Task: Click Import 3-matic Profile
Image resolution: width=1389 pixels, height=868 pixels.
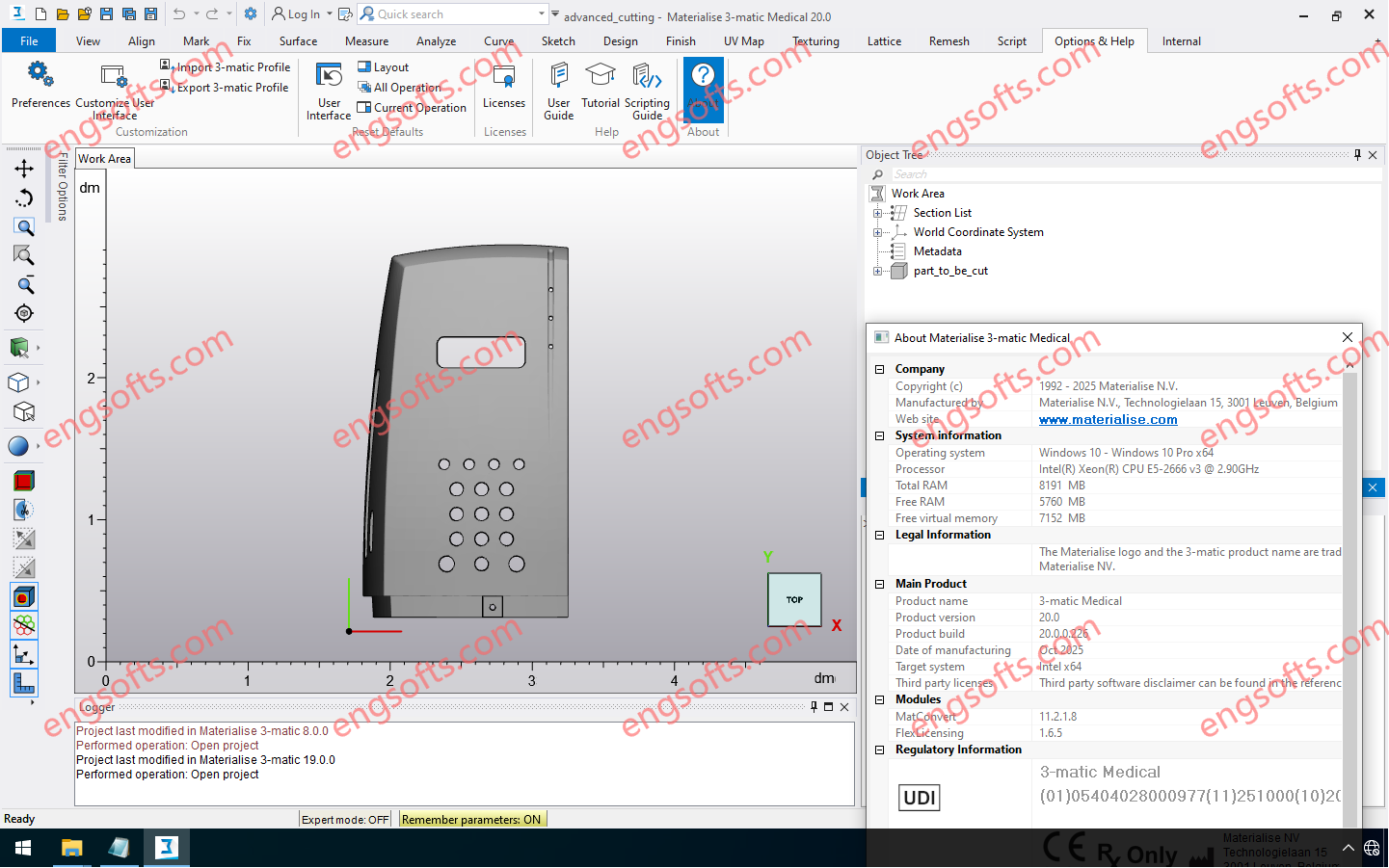Action: (x=231, y=67)
